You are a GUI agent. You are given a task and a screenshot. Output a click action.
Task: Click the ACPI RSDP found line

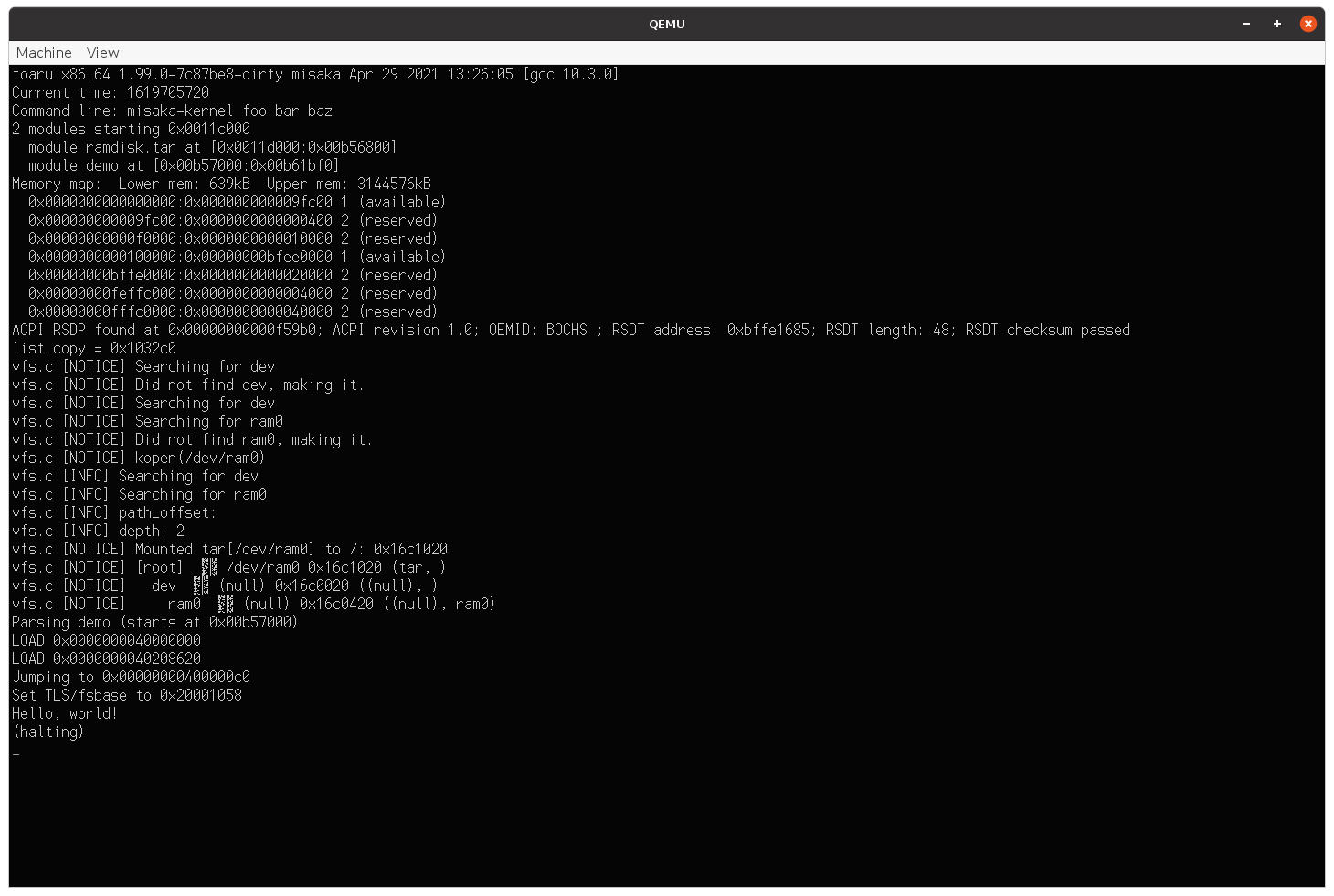coord(571,330)
